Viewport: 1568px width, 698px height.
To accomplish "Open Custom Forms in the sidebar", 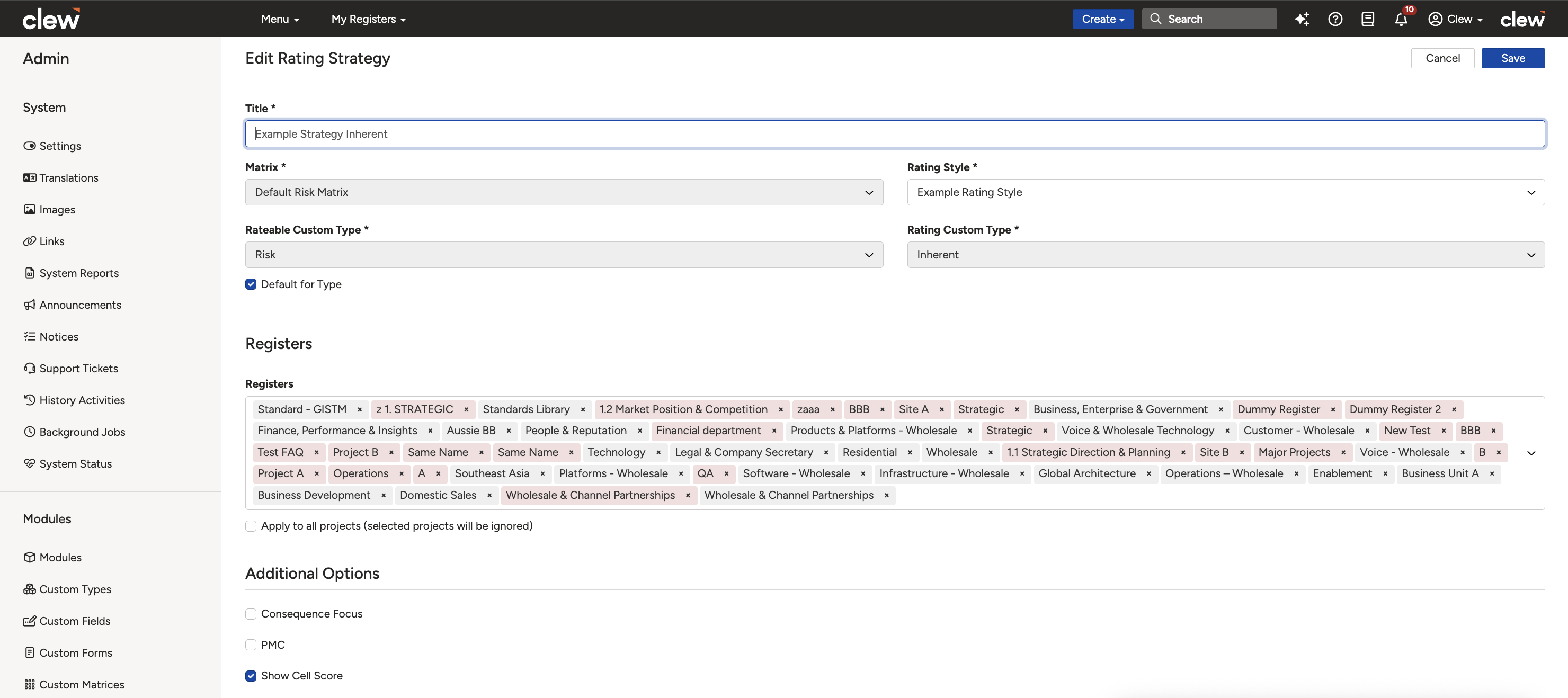I will pos(68,653).
